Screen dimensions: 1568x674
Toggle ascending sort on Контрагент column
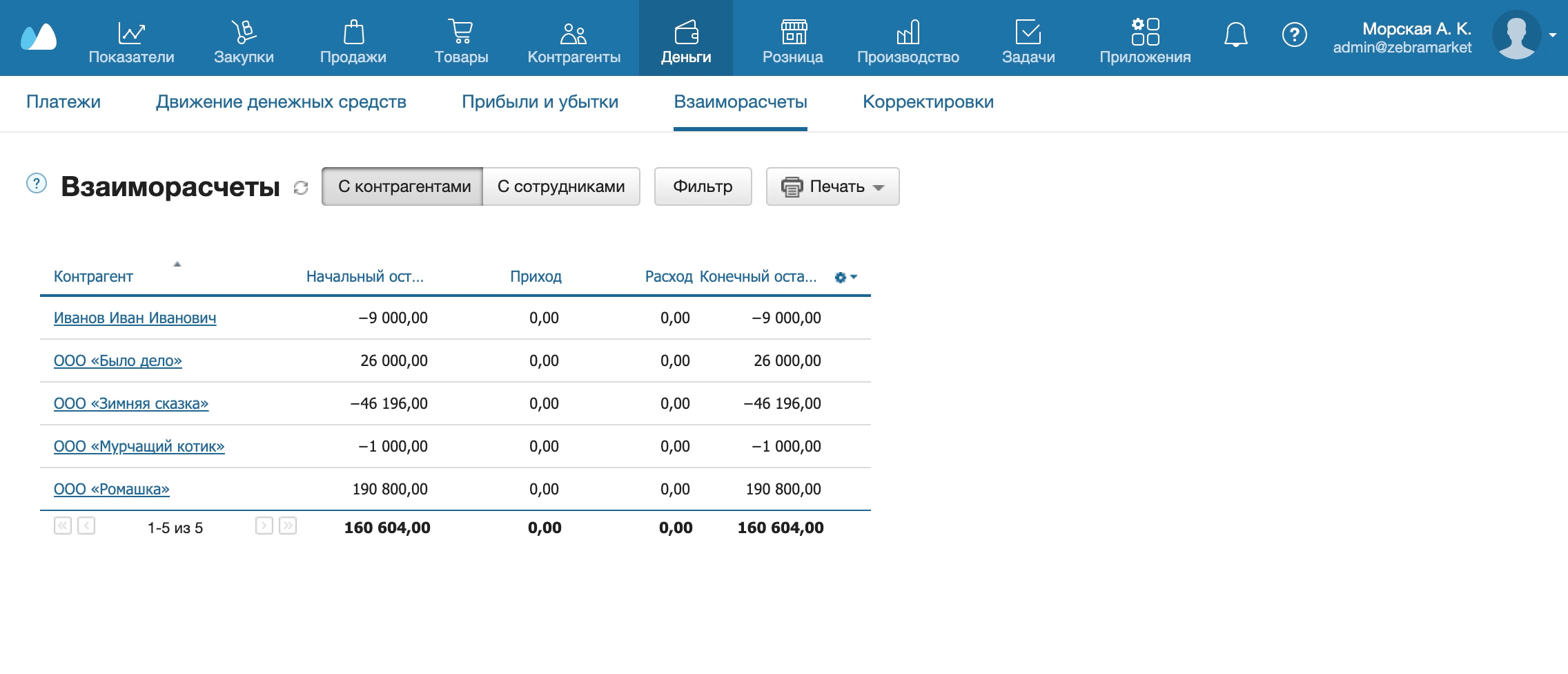click(x=177, y=263)
